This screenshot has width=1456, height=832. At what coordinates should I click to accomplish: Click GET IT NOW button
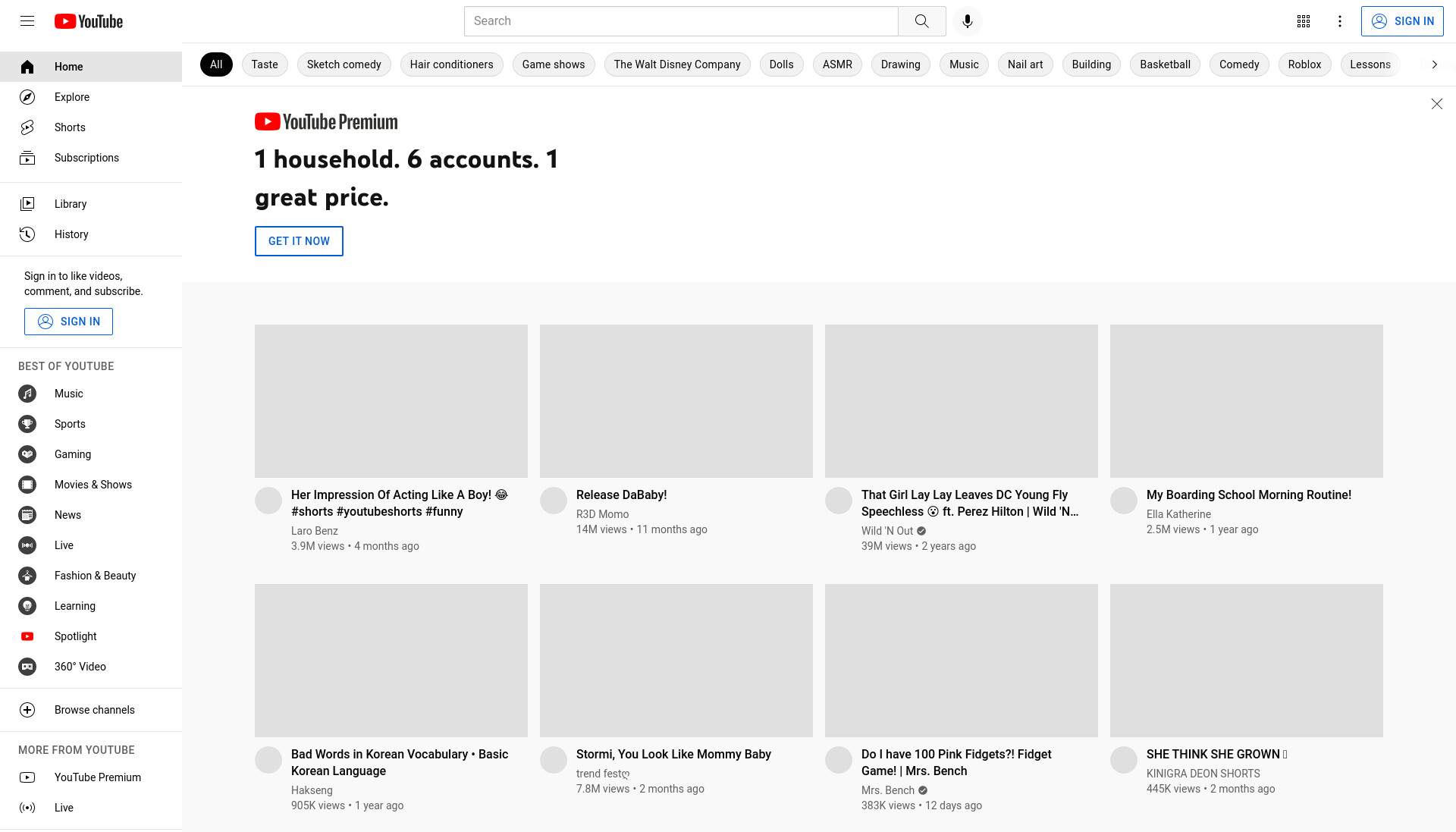(x=299, y=241)
